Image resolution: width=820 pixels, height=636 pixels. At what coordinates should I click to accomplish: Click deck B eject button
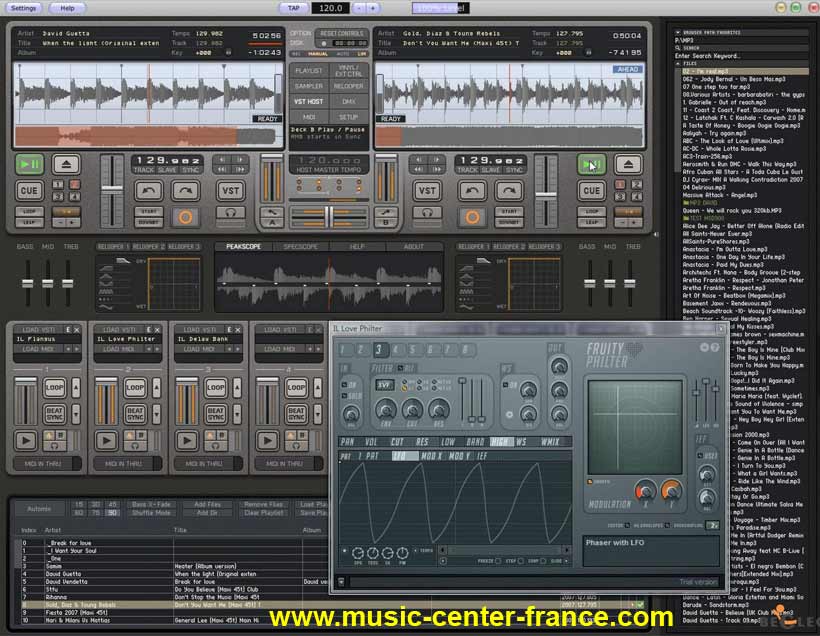(628, 164)
